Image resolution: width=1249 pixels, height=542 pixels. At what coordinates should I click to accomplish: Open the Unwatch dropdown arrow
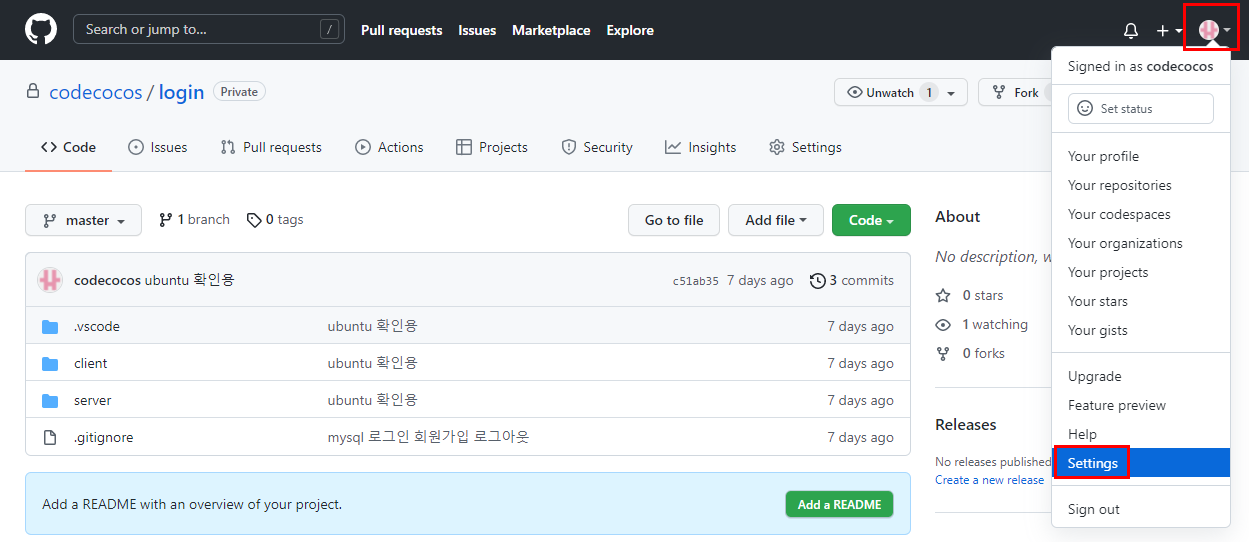[x=952, y=93]
